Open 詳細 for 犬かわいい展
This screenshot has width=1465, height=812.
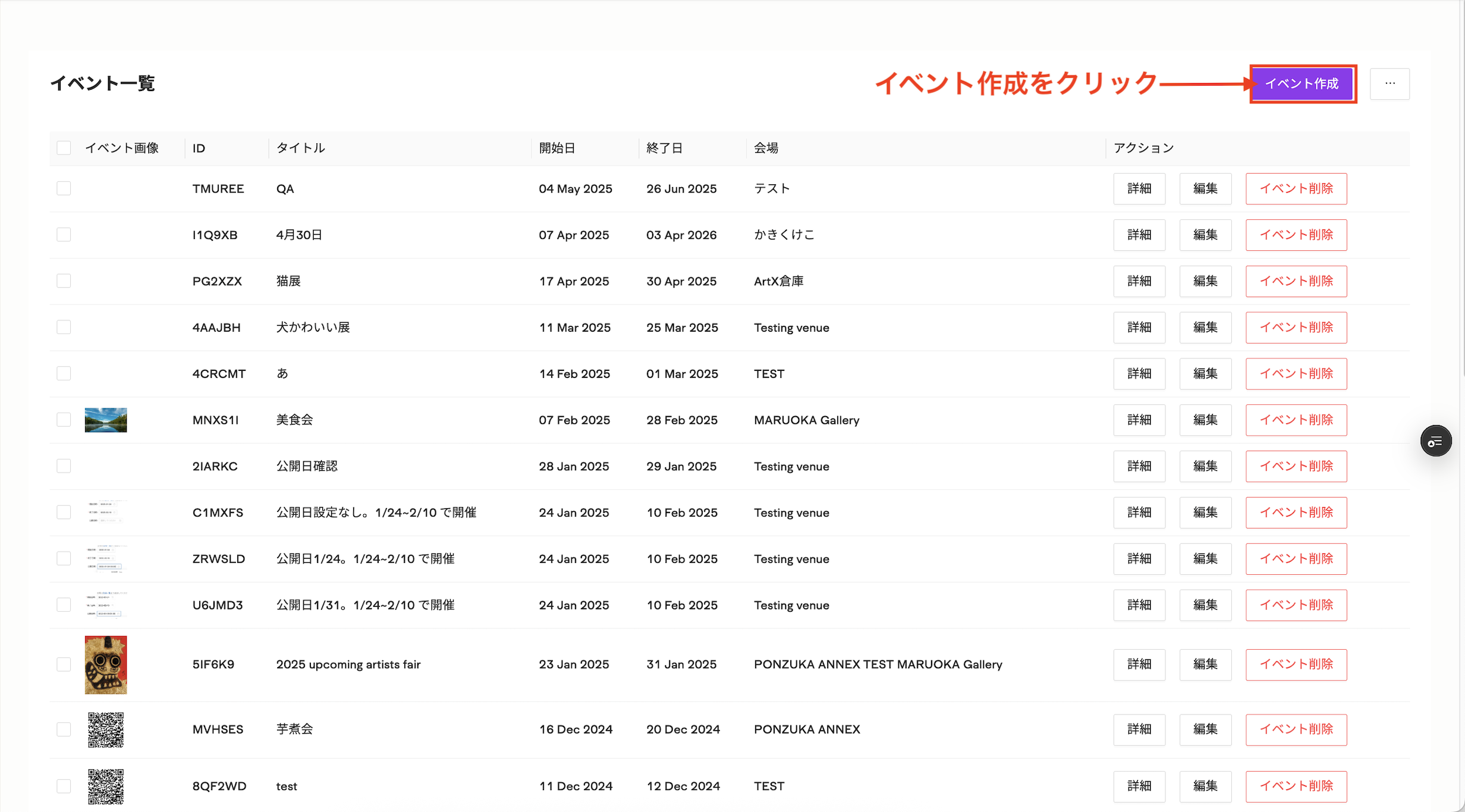[1139, 328]
